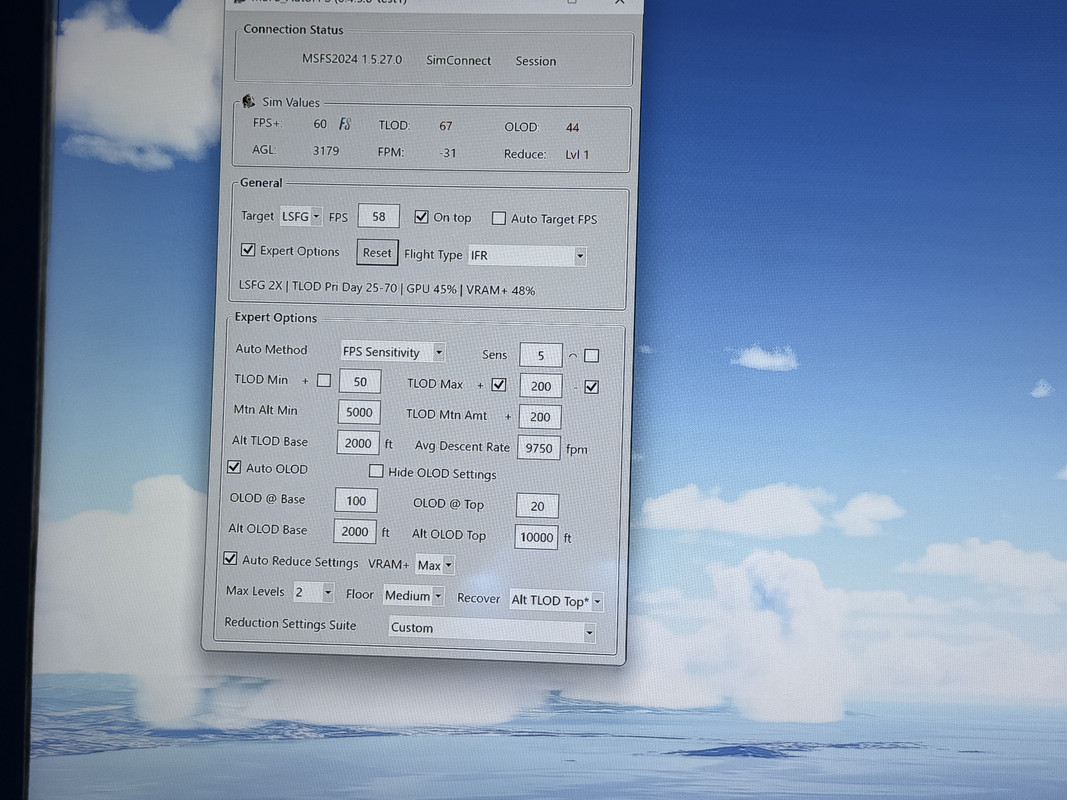Open the Recover Alt TLOD Top dropdown

[x=556, y=601]
